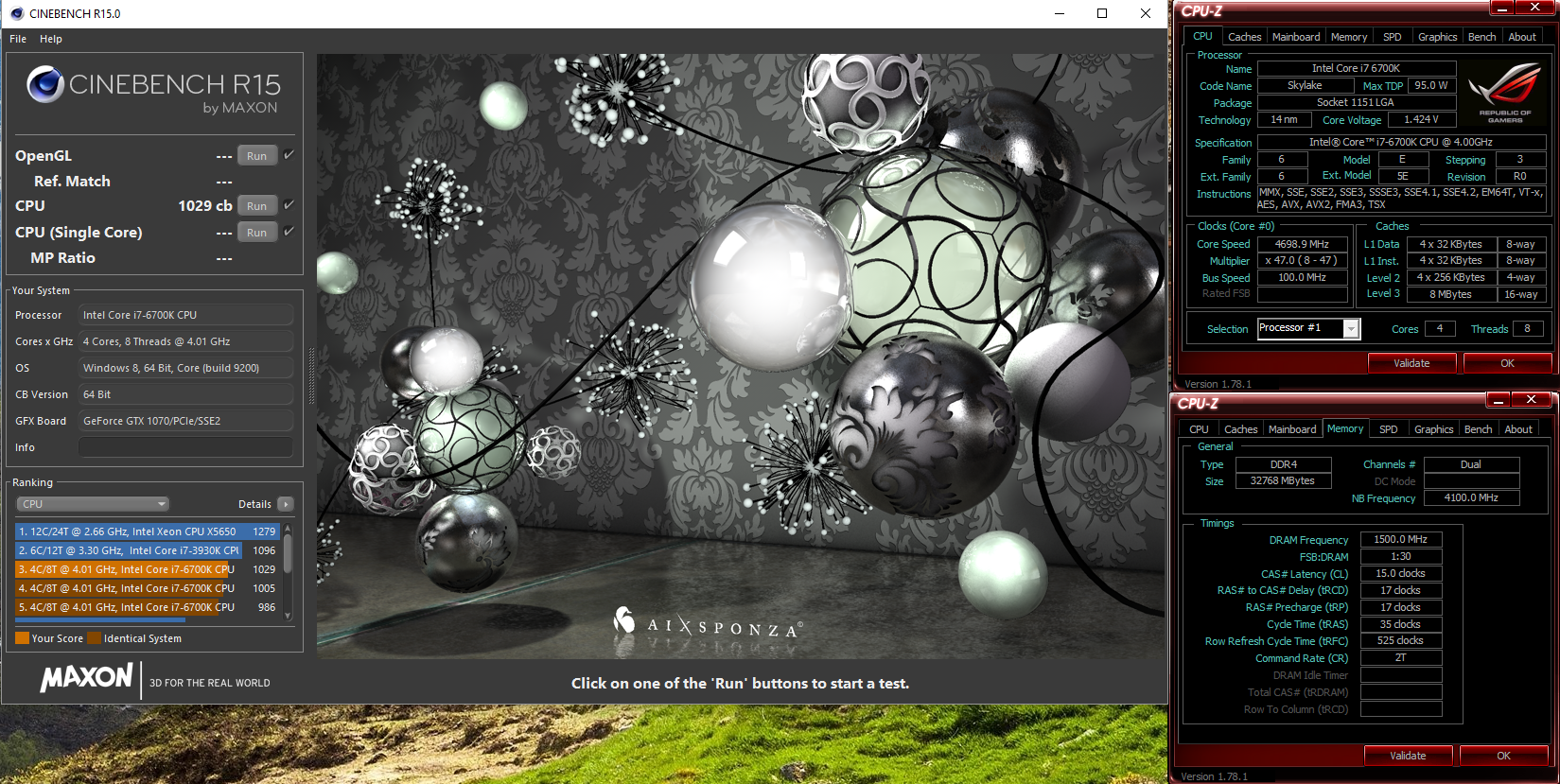Click OK in lower CPU-Z Memory window
The width and height of the screenshot is (1560, 784).
pyautogui.click(x=1503, y=756)
